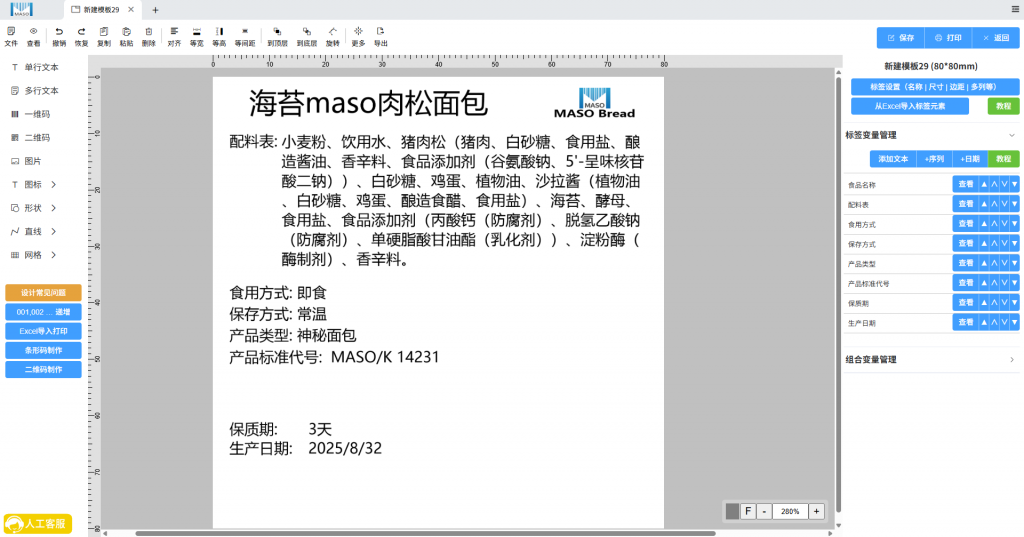Viewport: 1024px width, 537px height.
Task: Open the hamburger menu at top right
Action: [x=1016, y=9]
